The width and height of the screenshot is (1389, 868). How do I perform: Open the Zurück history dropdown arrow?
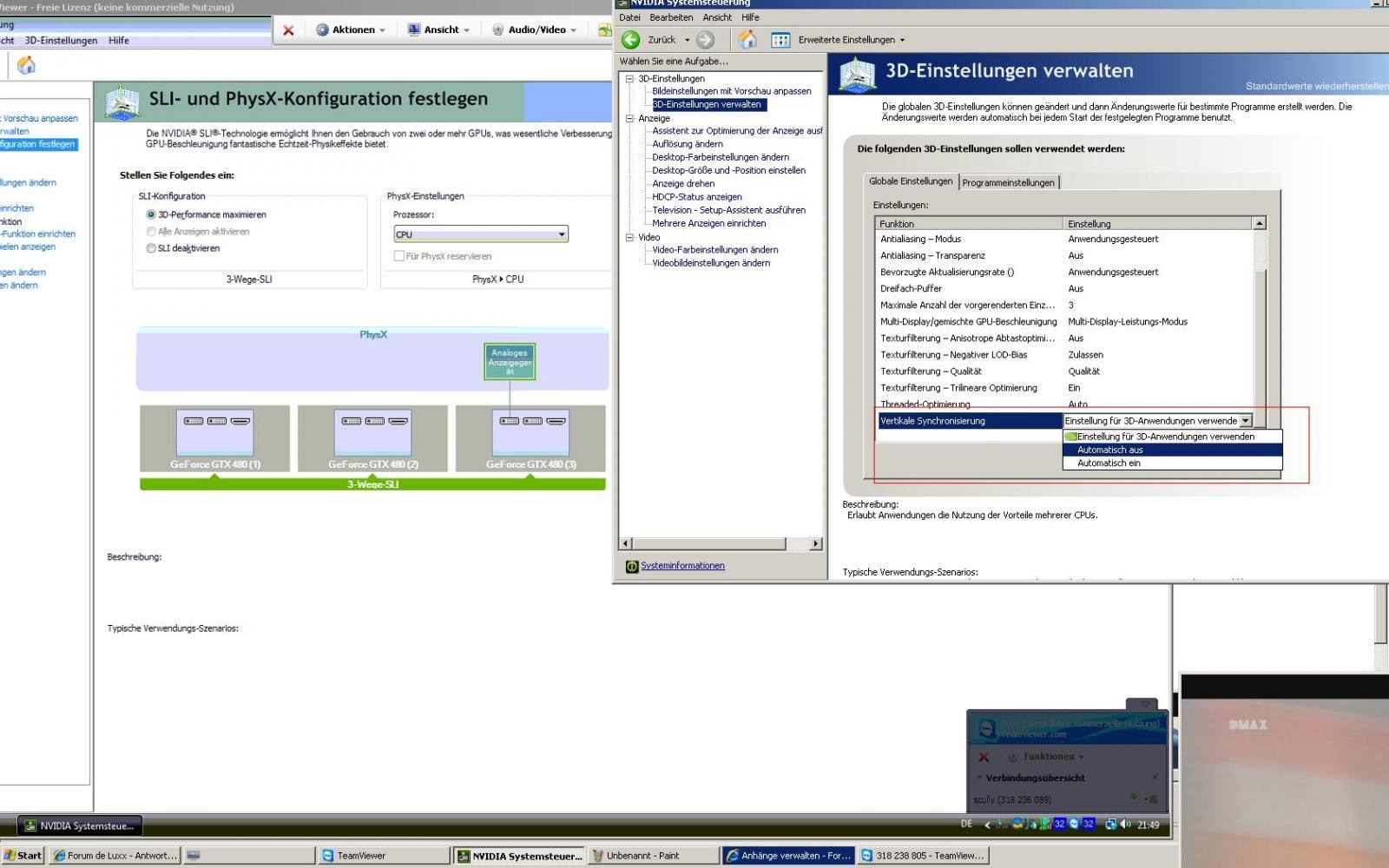point(687,40)
